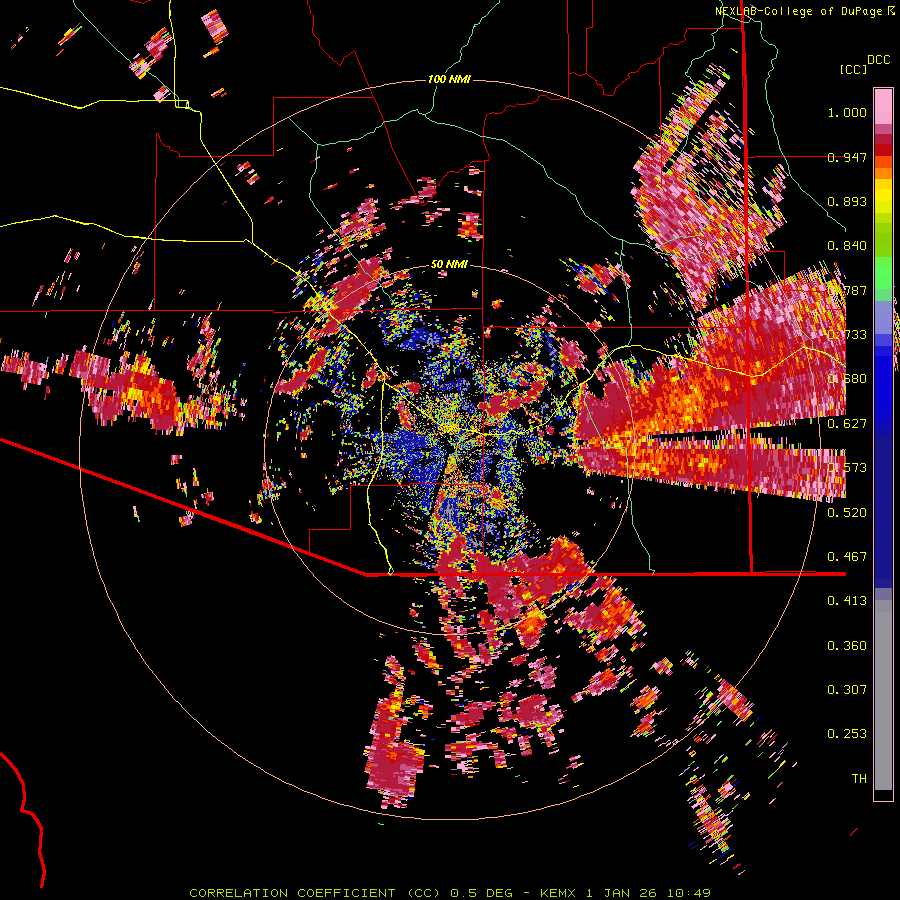Image resolution: width=900 pixels, height=900 pixels.
Task: Select the 1.000 value on the color scale
Action: pos(847,112)
